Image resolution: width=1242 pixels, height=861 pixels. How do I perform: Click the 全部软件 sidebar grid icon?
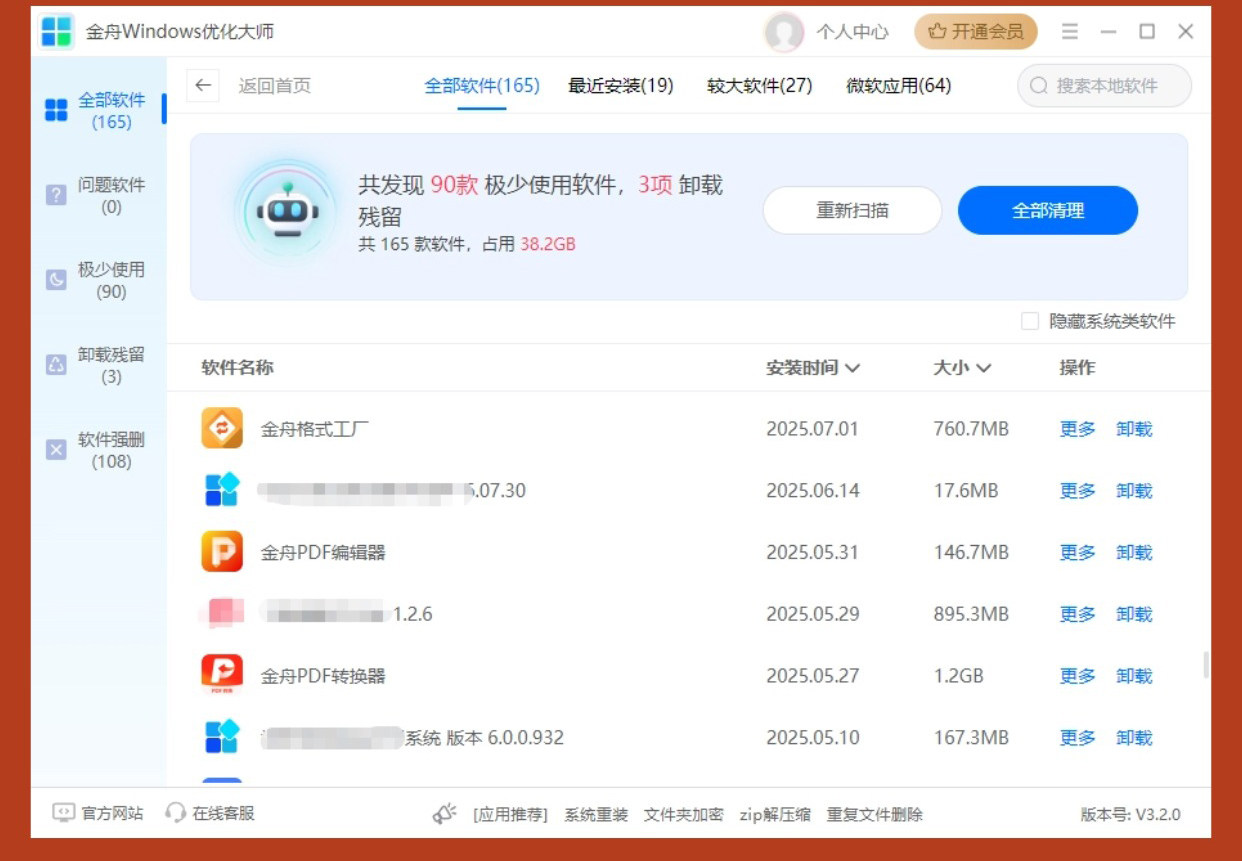[x=56, y=110]
